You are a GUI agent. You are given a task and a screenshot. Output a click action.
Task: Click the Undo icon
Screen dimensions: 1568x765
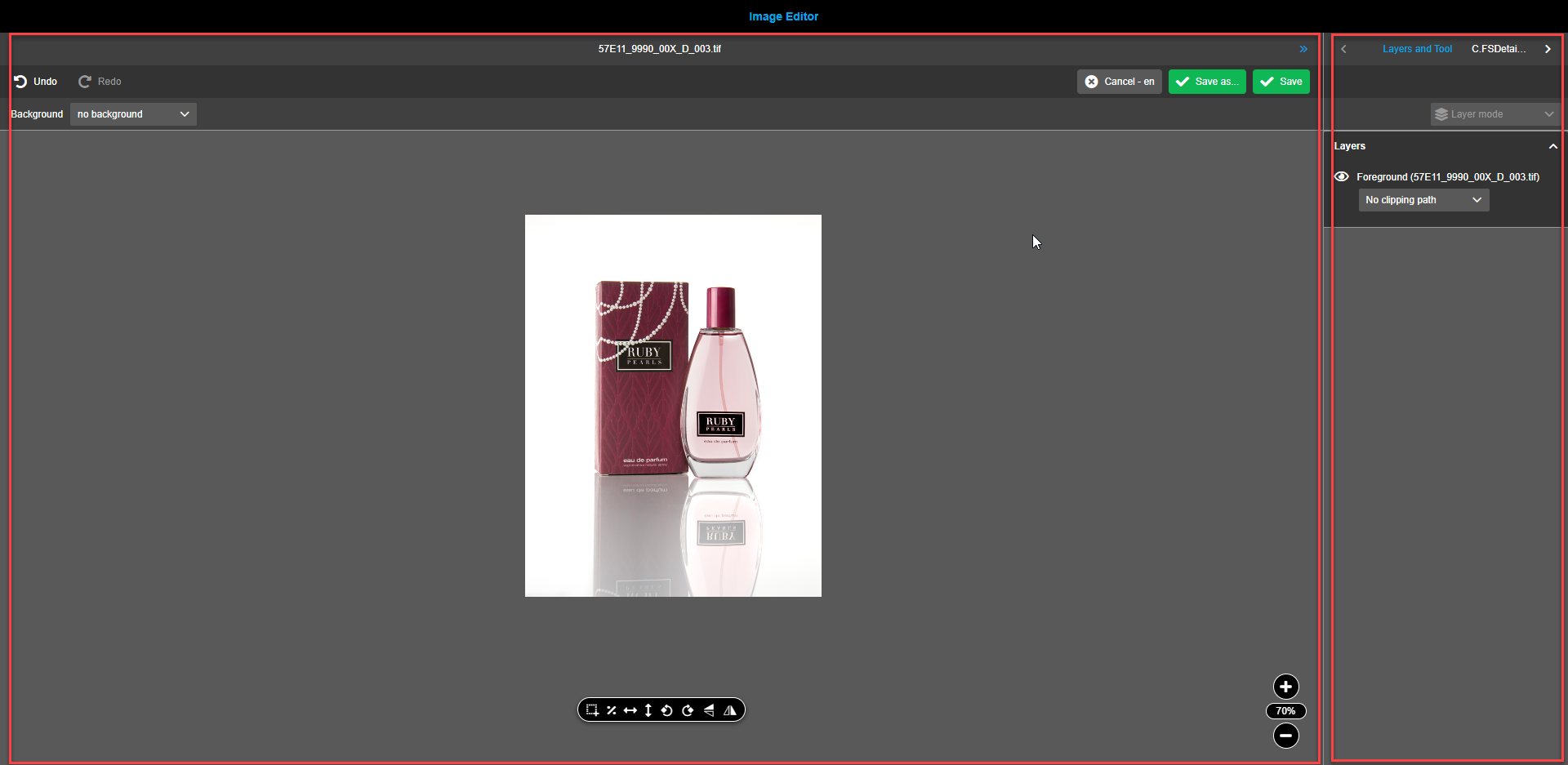coord(20,81)
